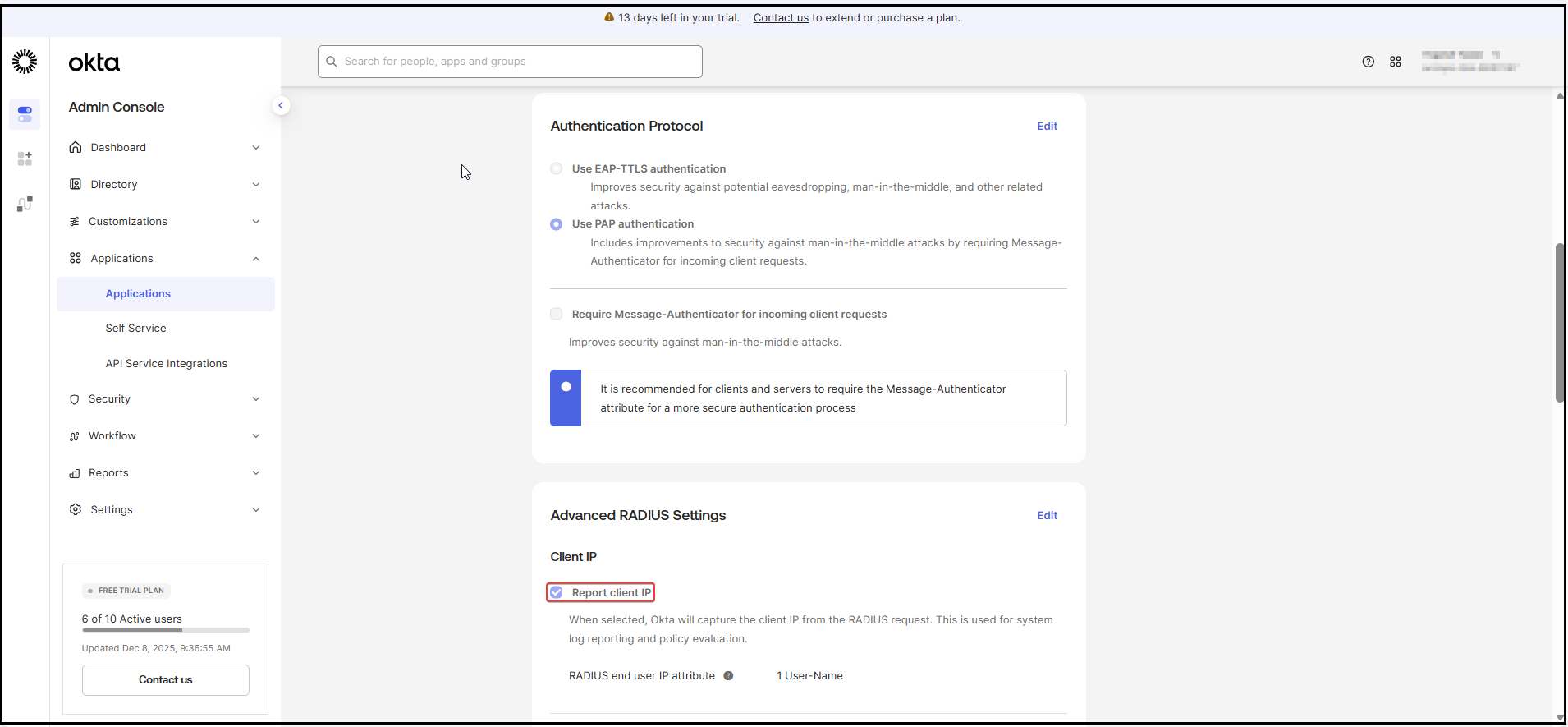Click the search for people, apps field
Screen dimensions: 1568x727
(x=510, y=62)
